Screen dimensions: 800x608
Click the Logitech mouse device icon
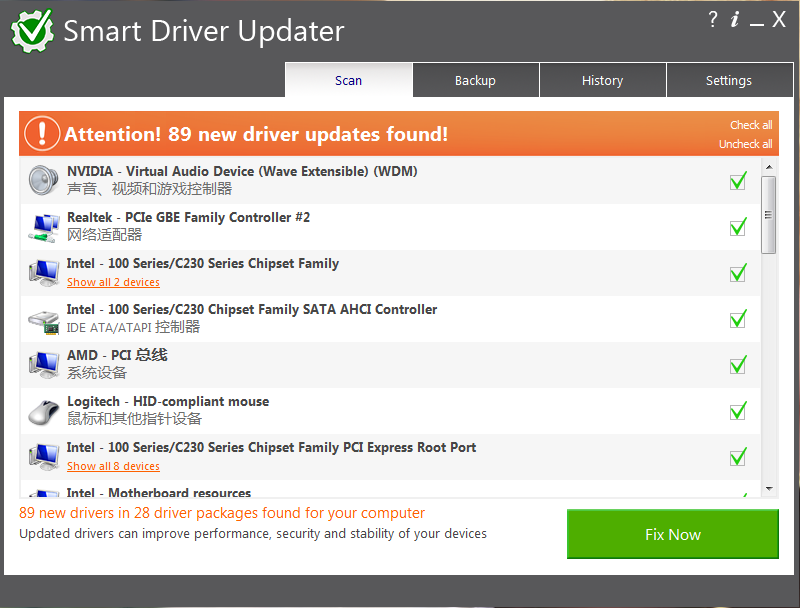tap(43, 412)
